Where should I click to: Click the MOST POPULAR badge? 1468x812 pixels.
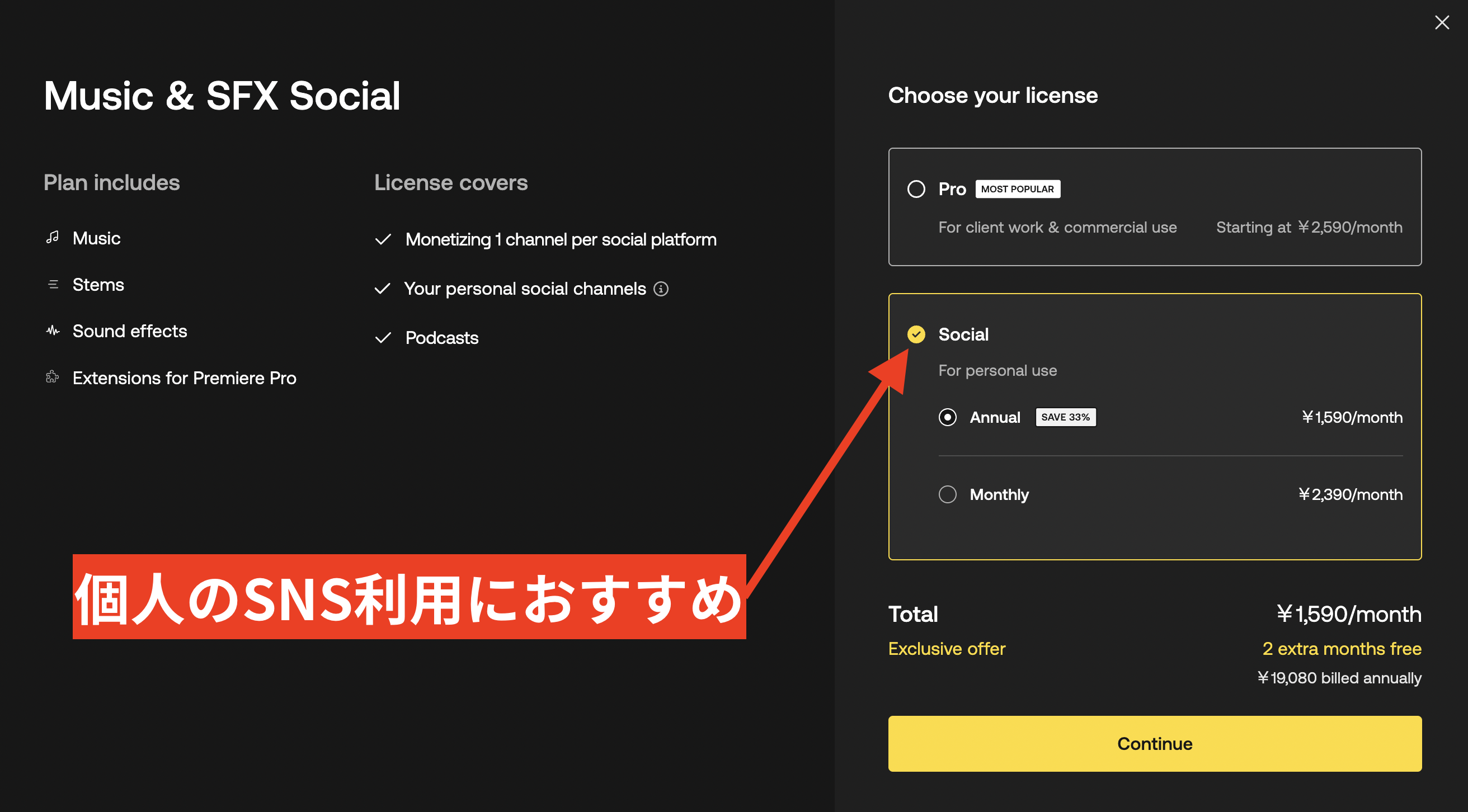[1018, 188]
